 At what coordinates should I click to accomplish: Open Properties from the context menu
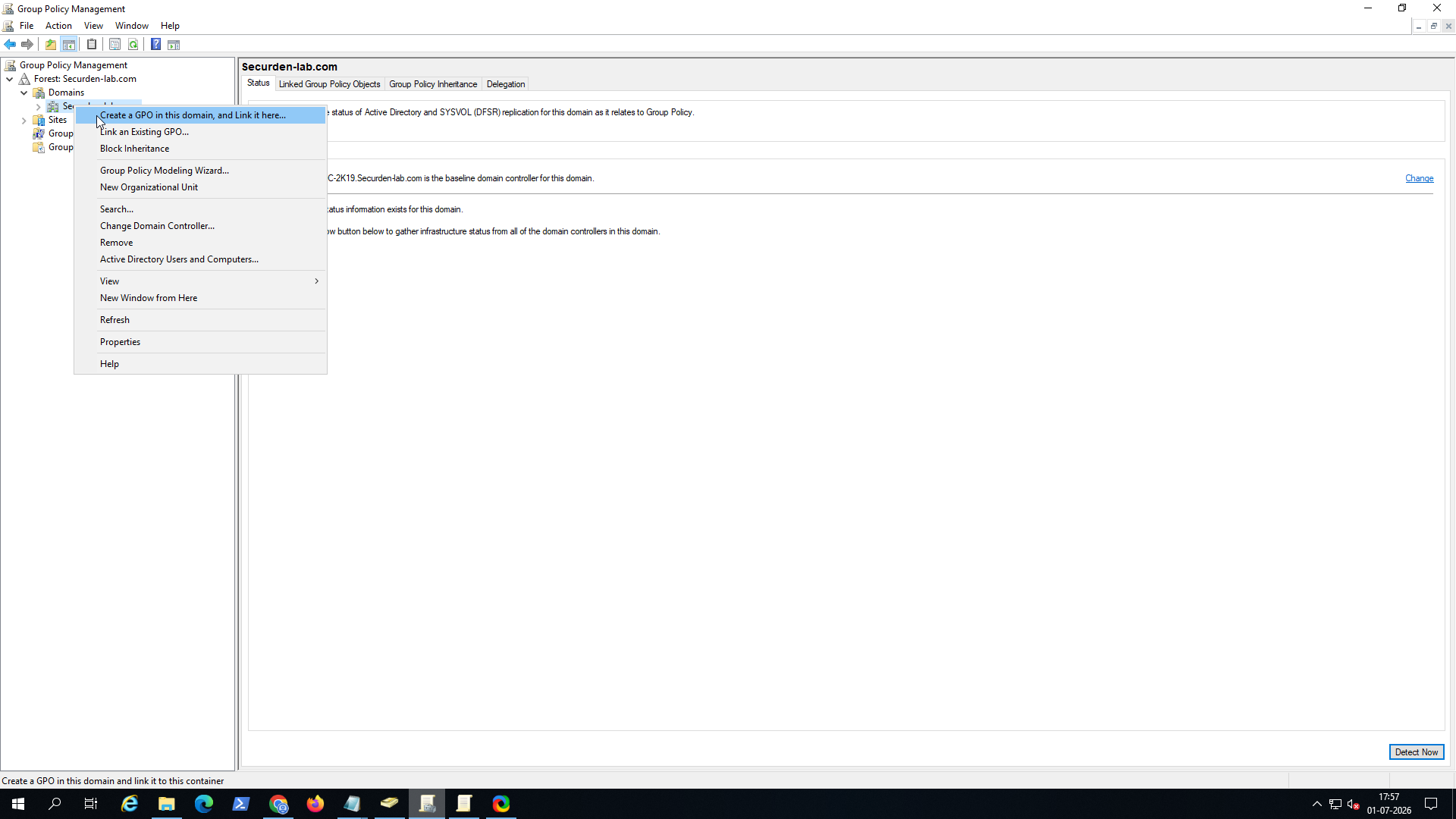[201, 342]
